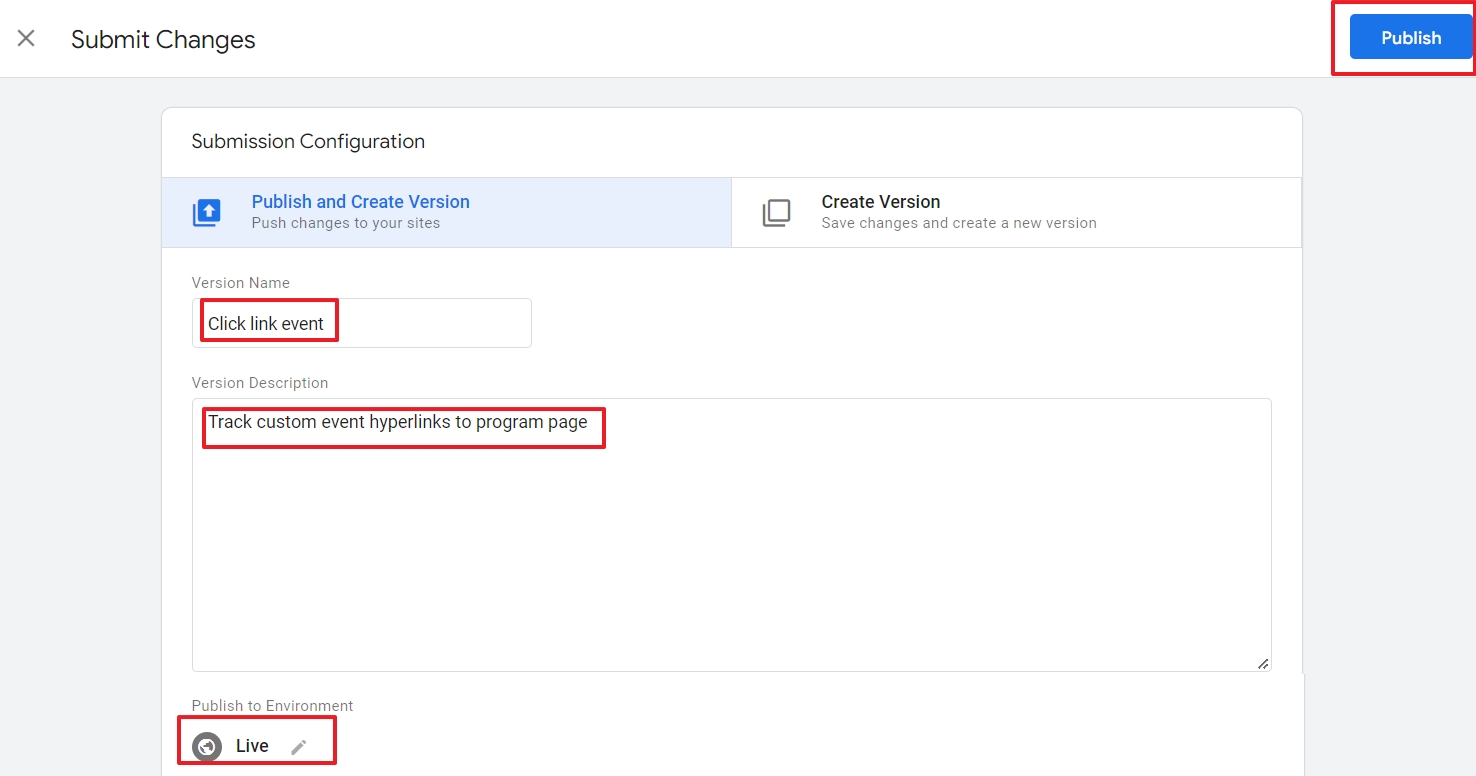Click the 'Version Name' label

click(241, 283)
